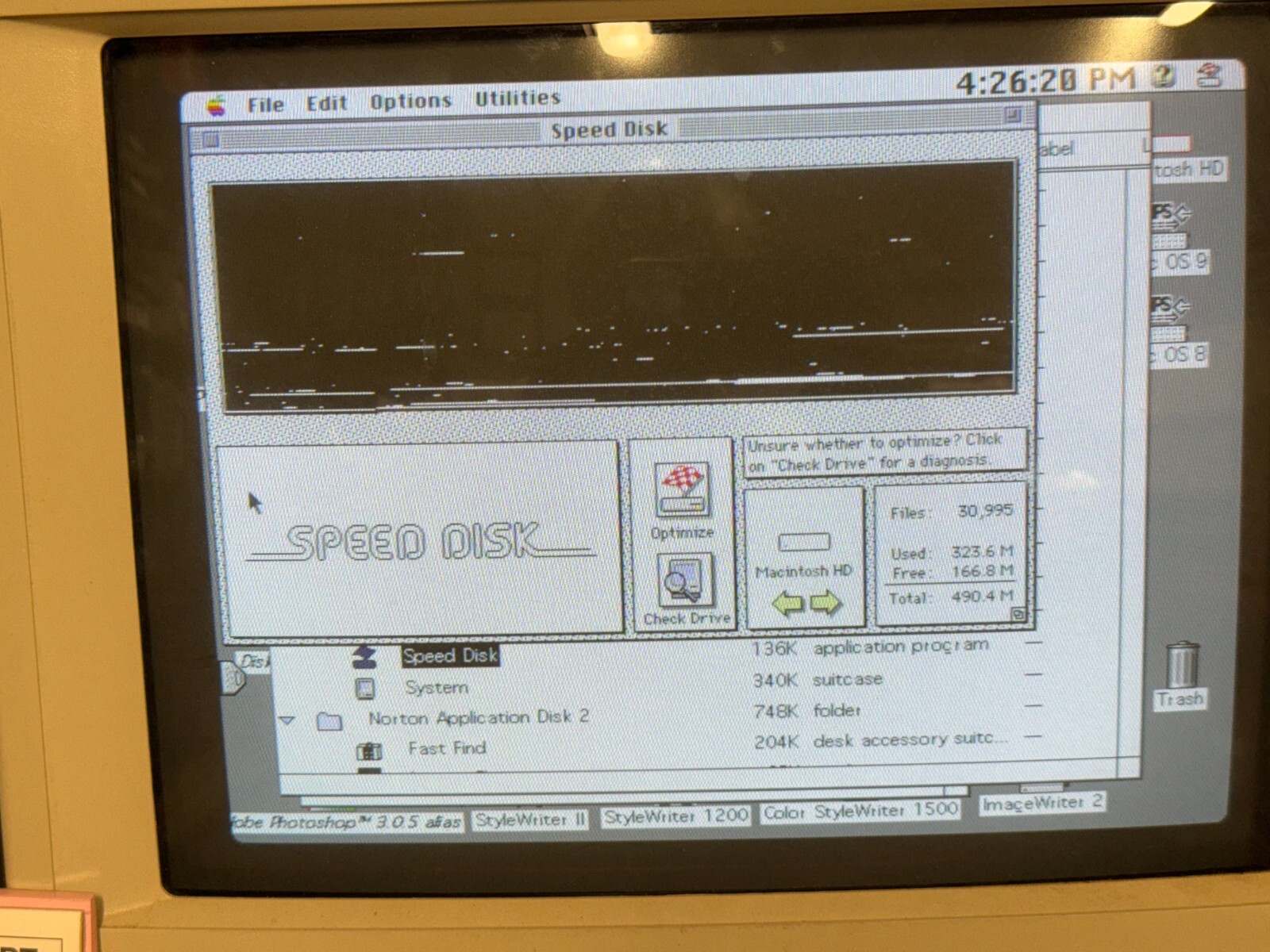
Task: Click the '748K' folder size
Action: coord(776,711)
